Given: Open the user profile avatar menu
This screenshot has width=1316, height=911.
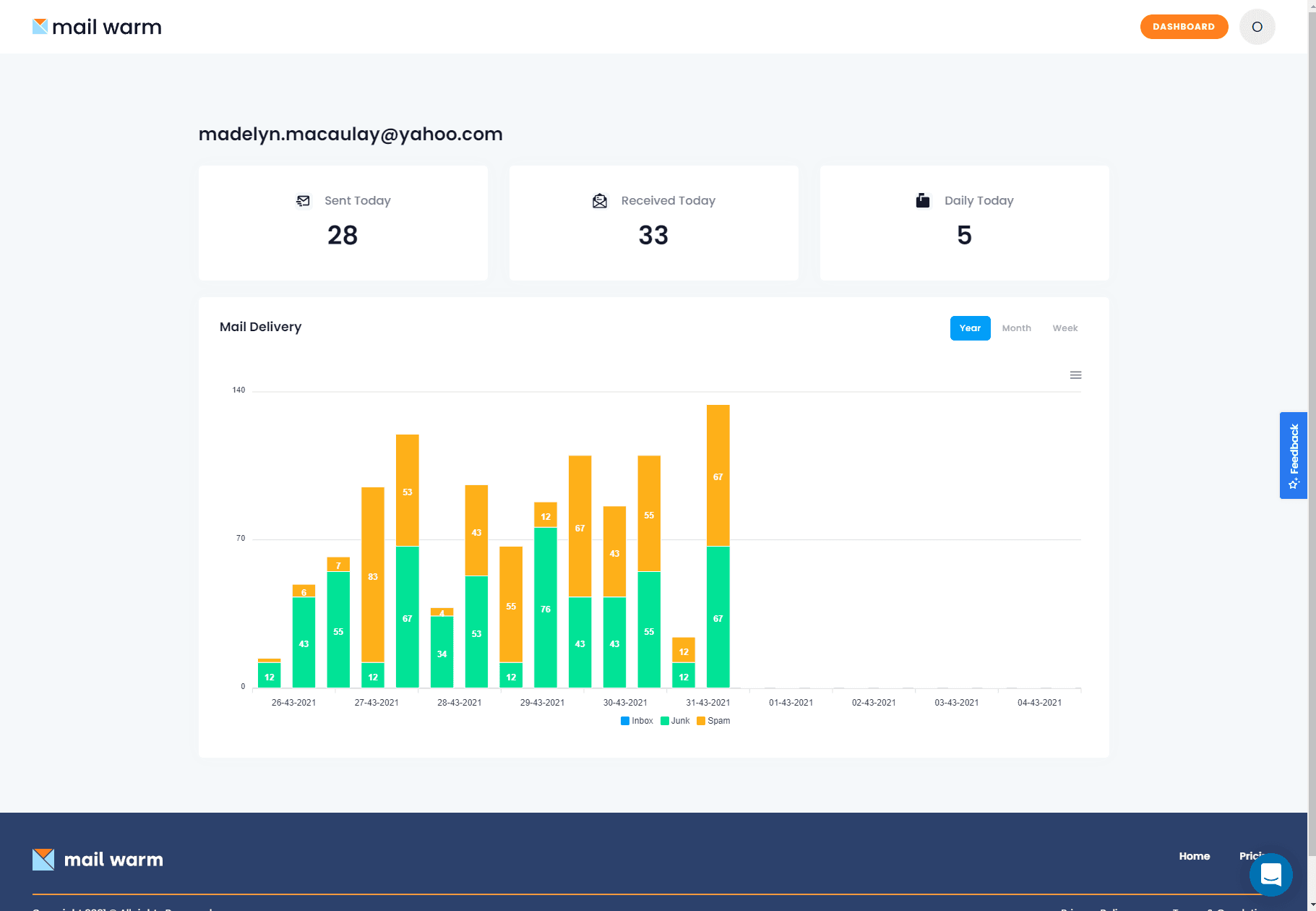Looking at the screenshot, I should [1257, 27].
